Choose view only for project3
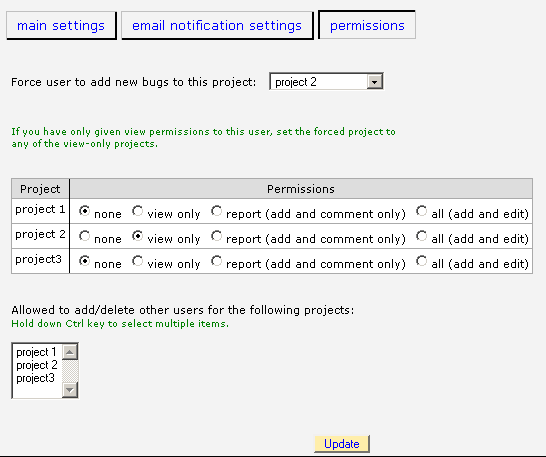This screenshot has width=546, height=457. (138, 261)
